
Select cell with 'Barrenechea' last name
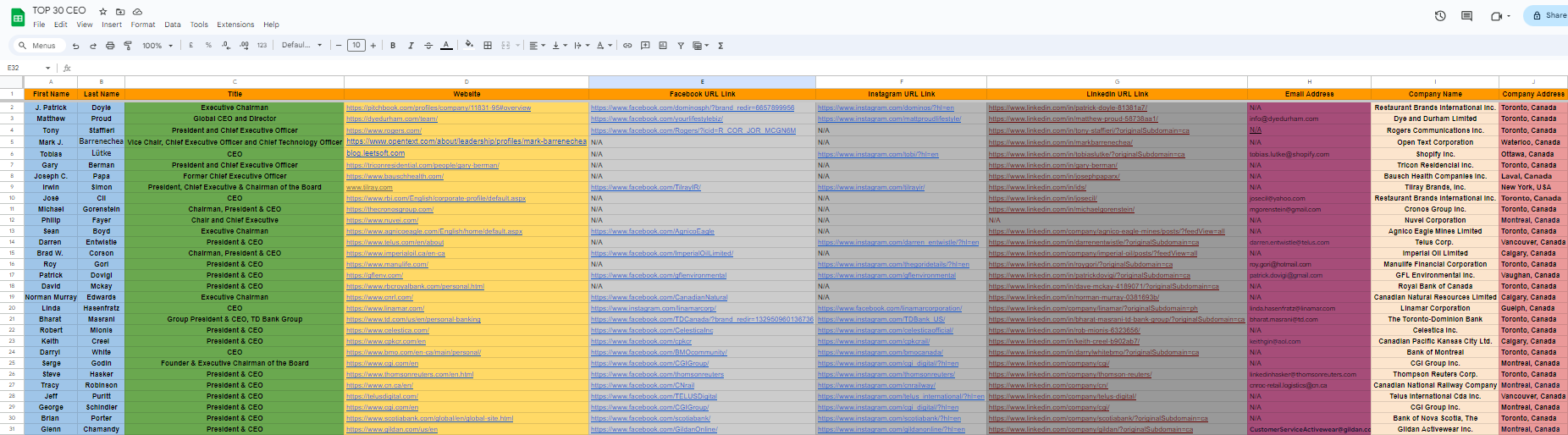[101, 141]
